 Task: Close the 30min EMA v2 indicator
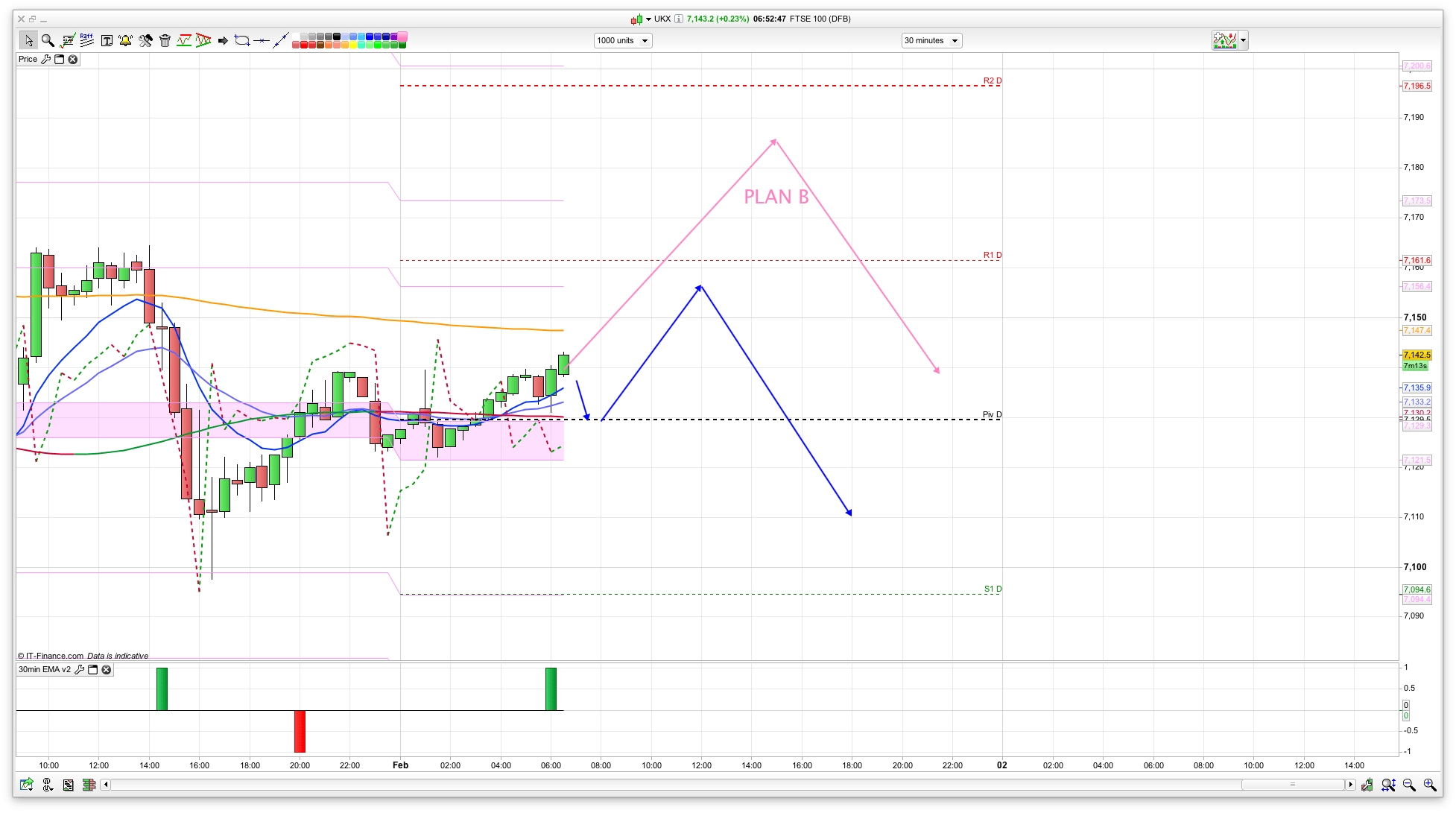pos(107,670)
